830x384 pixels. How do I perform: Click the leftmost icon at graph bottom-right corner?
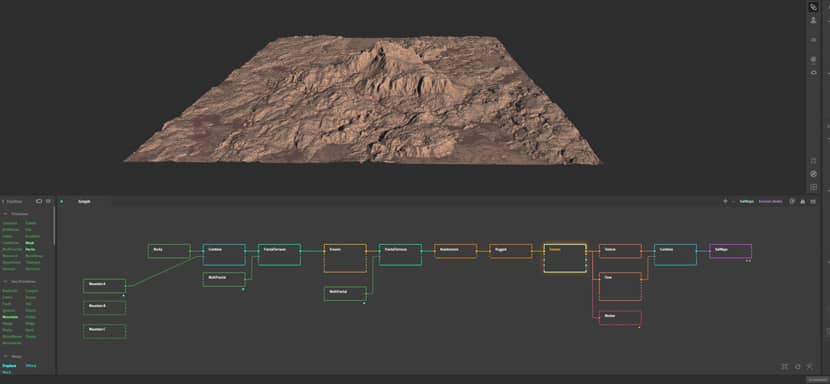(784, 367)
